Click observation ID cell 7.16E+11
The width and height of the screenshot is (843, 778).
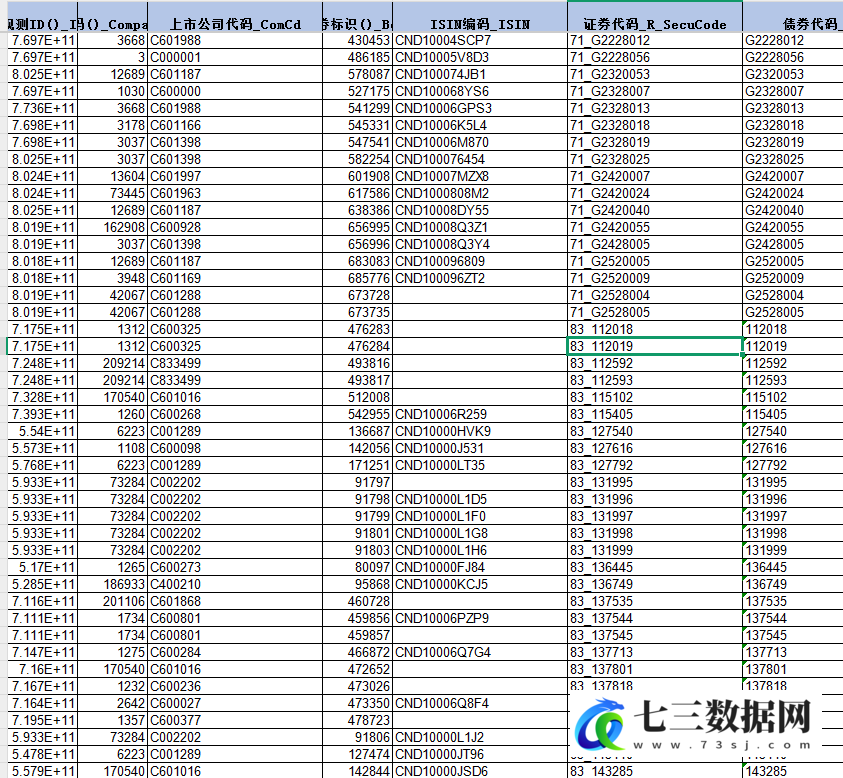[x=42, y=669]
